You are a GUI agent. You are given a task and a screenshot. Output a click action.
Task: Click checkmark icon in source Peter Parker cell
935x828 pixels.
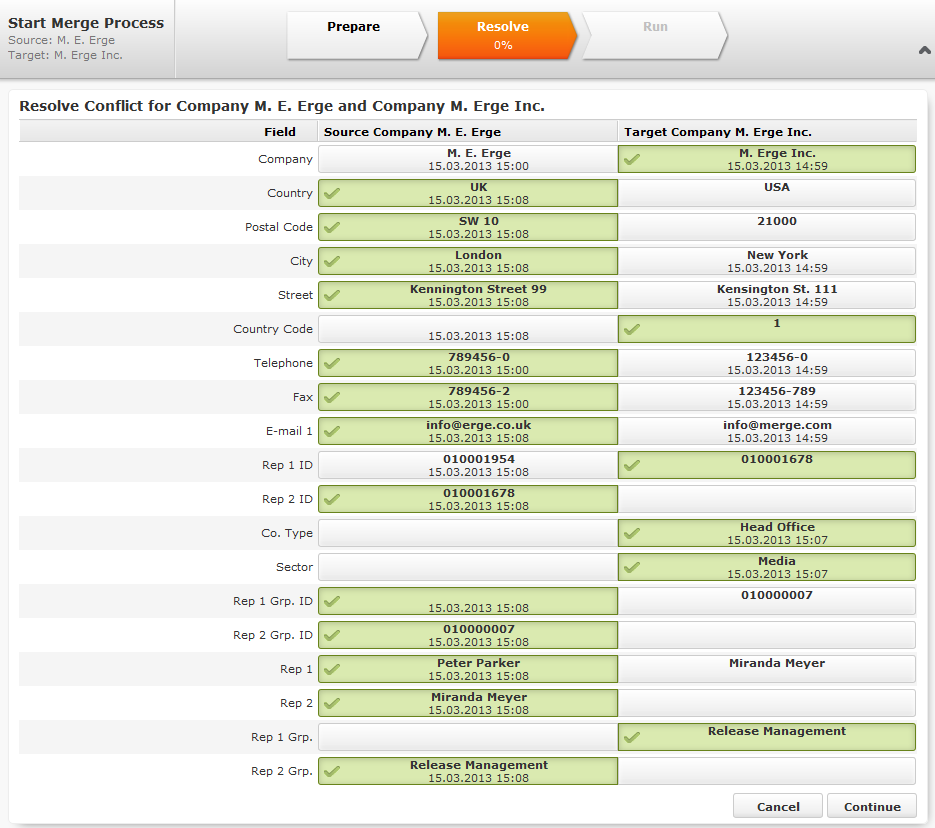pyautogui.click(x=332, y=669)
